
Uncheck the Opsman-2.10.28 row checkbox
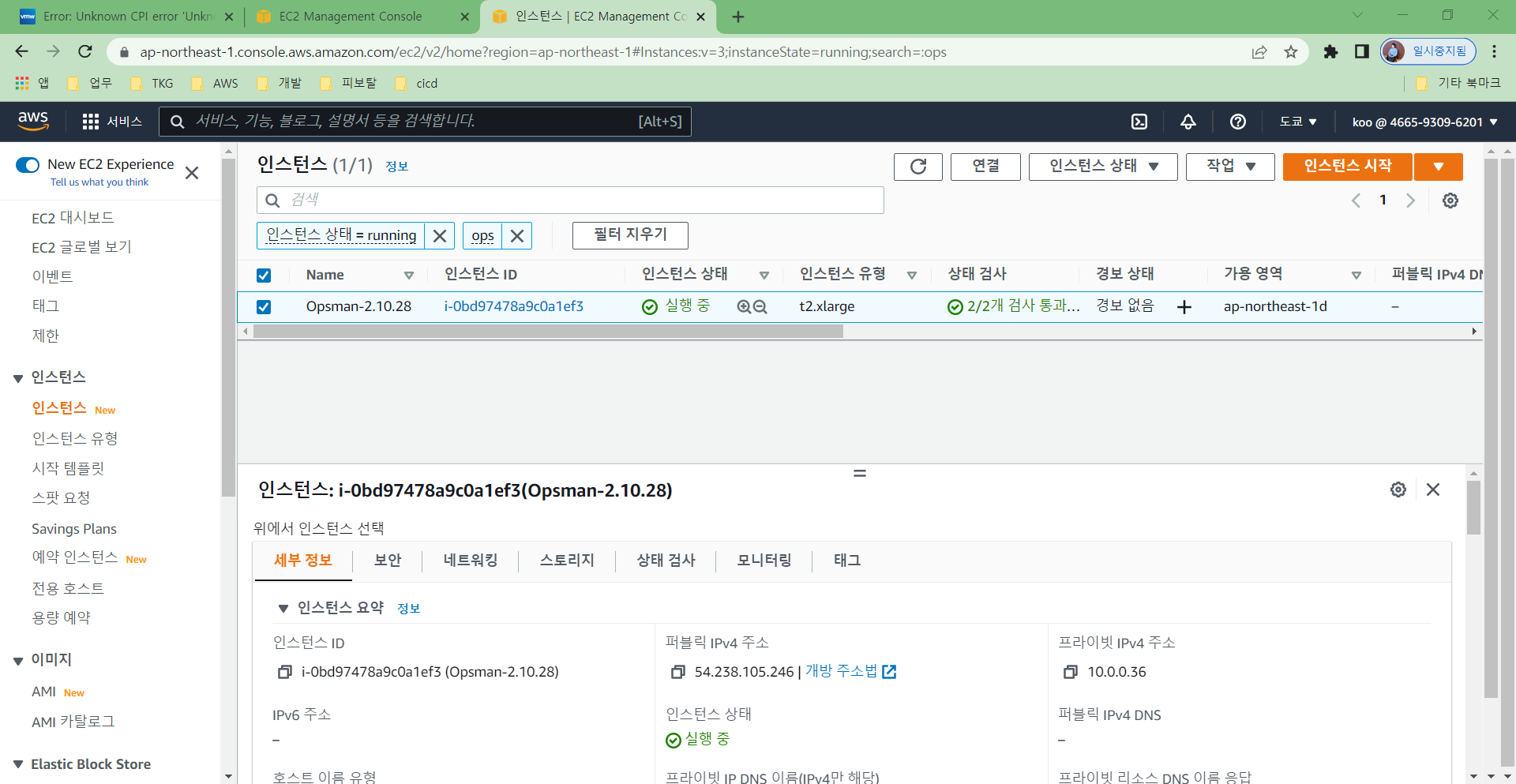[264, 307]
